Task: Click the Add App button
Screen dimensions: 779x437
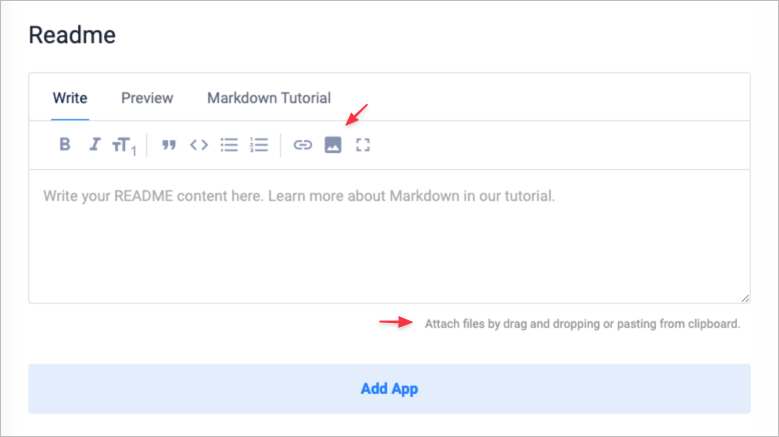Action: [x=390, y=389]
